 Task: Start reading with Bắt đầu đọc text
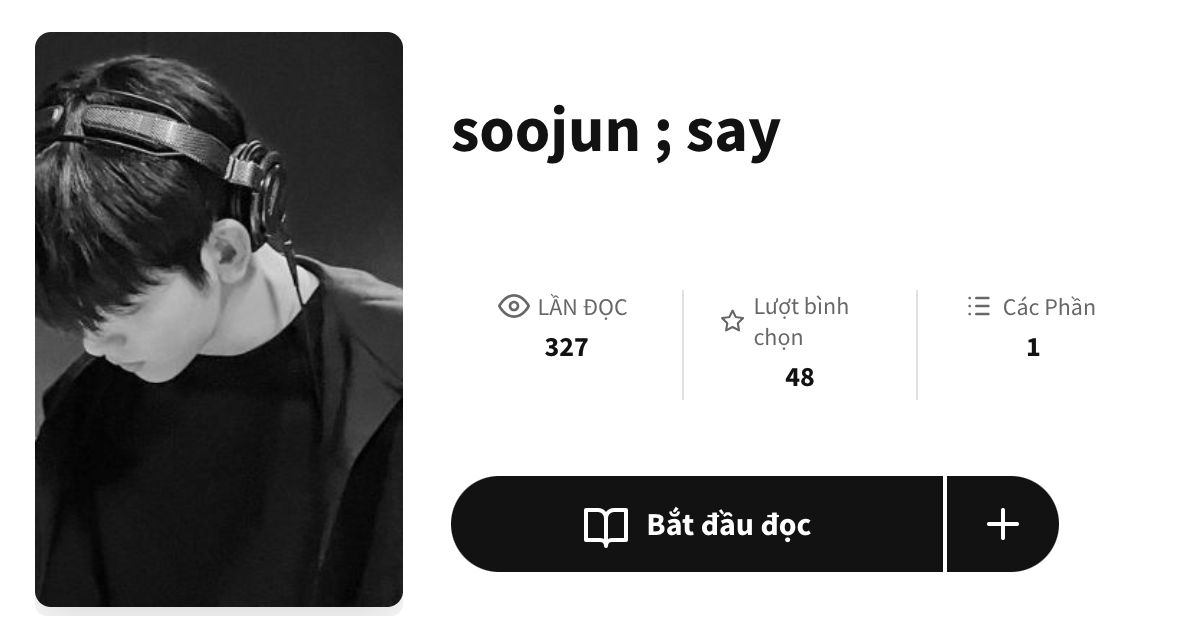pyautogui.click(x=728, y=525)
